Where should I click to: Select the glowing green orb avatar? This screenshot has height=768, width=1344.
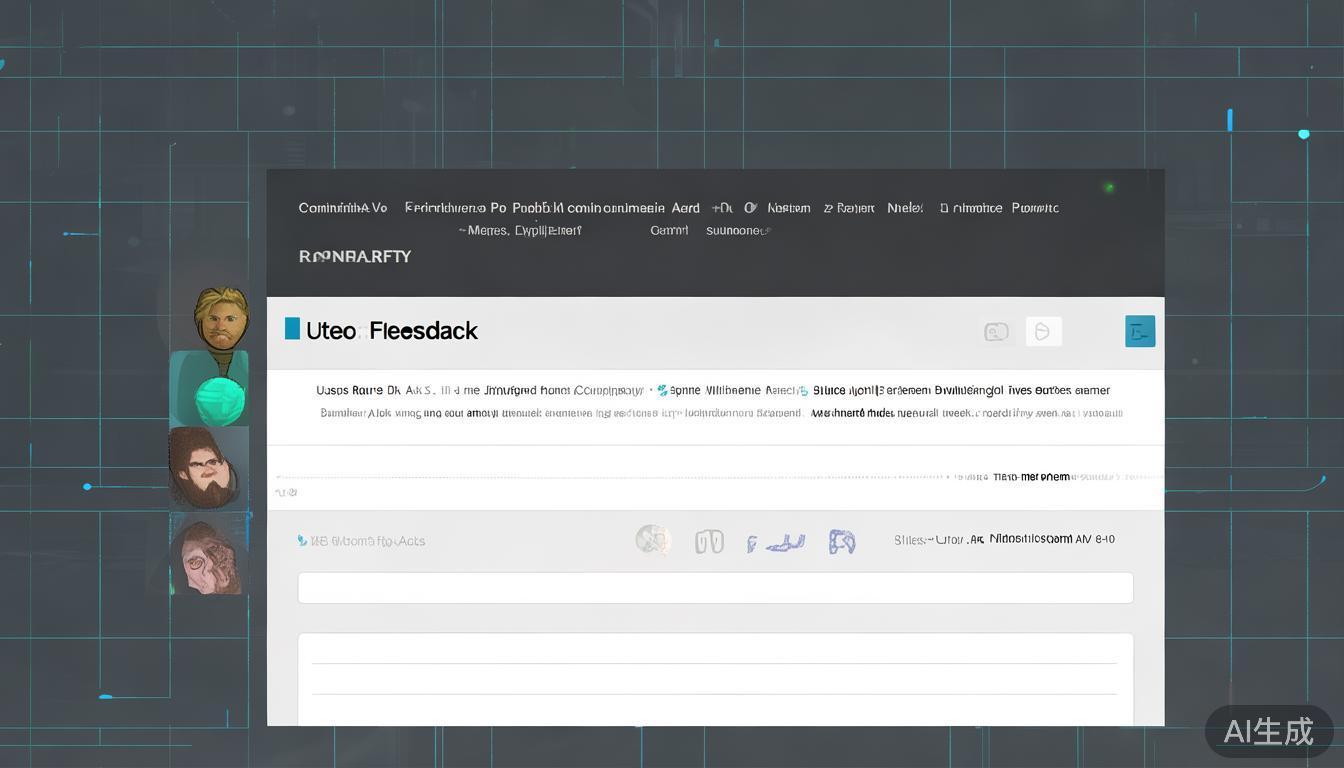211,389
